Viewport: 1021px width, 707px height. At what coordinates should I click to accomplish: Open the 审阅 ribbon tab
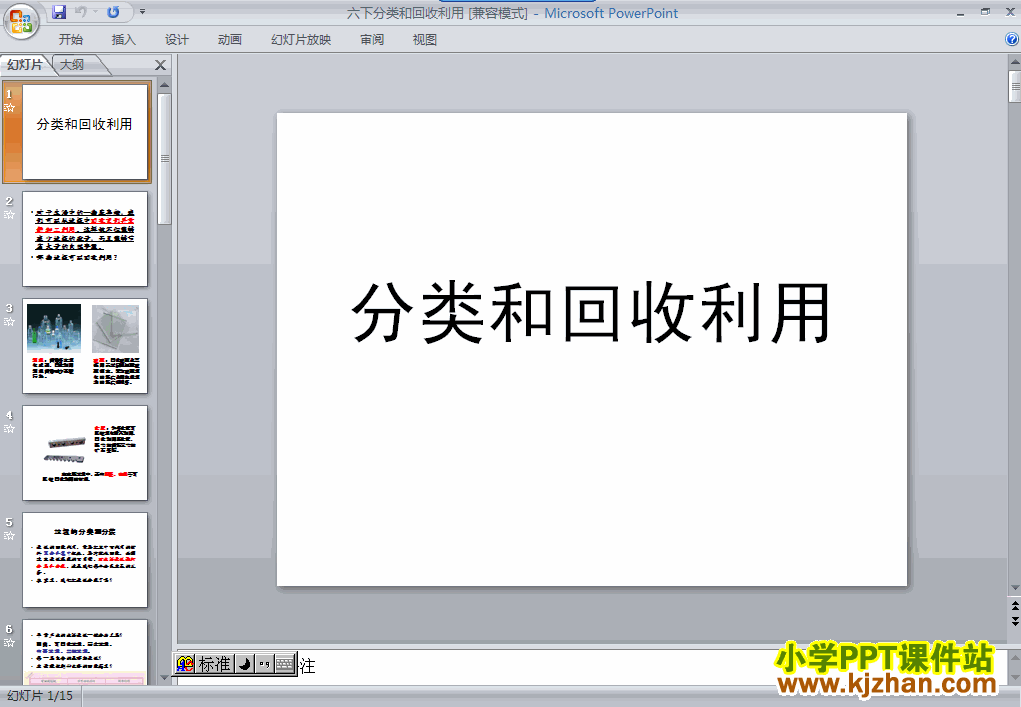tap(372, 40)
